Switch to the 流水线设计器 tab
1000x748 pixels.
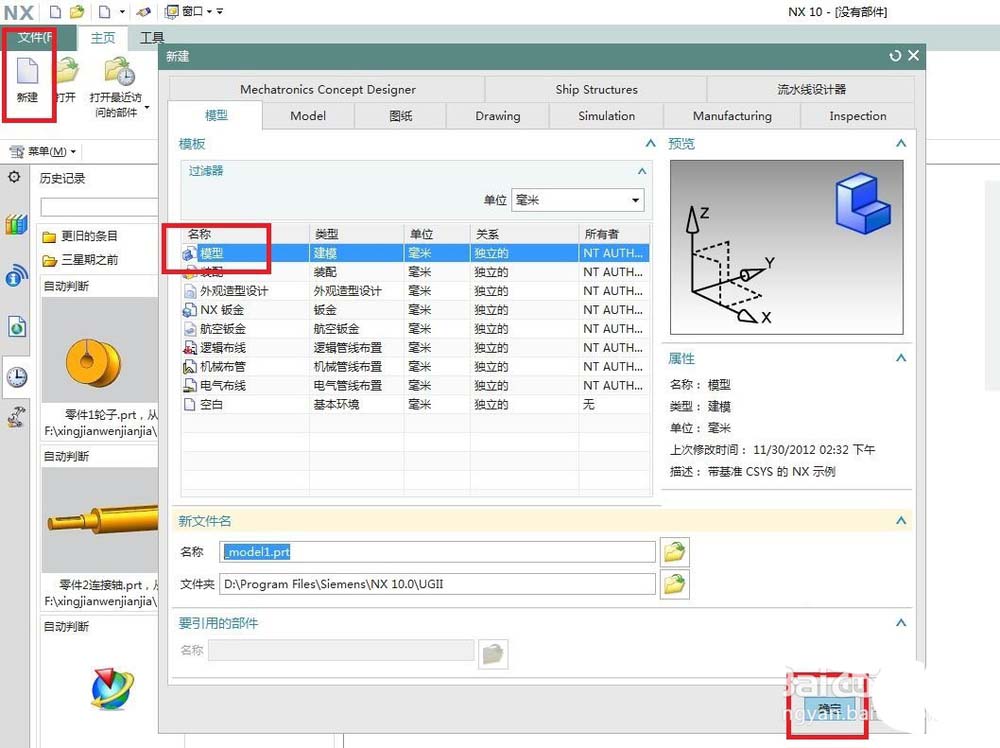pyautogui.click(x=811, y=89)
